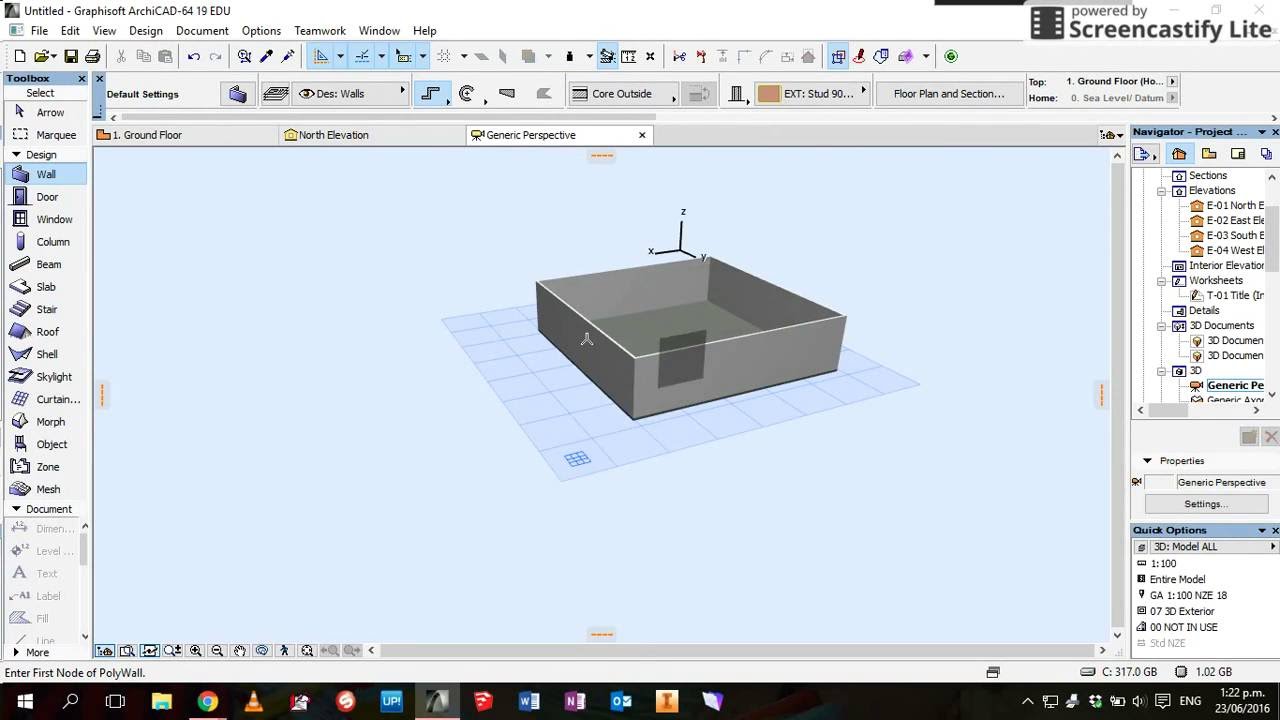Toggle the Ruler toolbar button
Image resolution: width=1280 pixels, height=720 pixels.
click(x=628, y=56)
